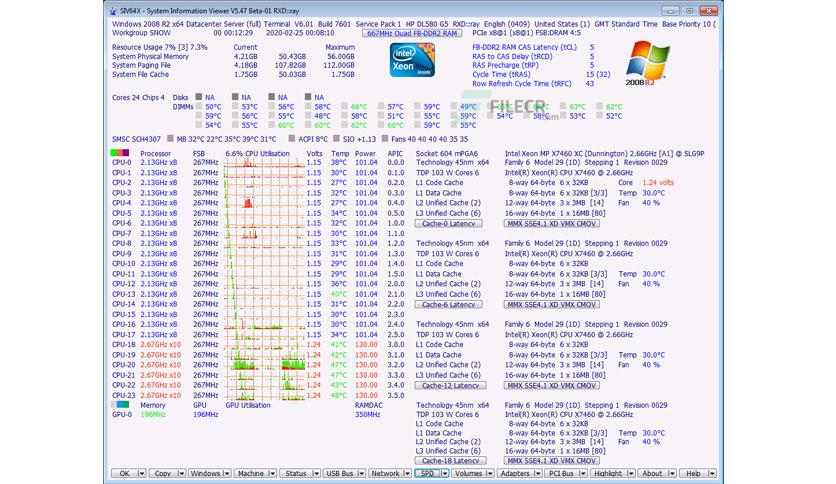Click the MB temperature indicator square
836x484 pixels.
point(170,139)
